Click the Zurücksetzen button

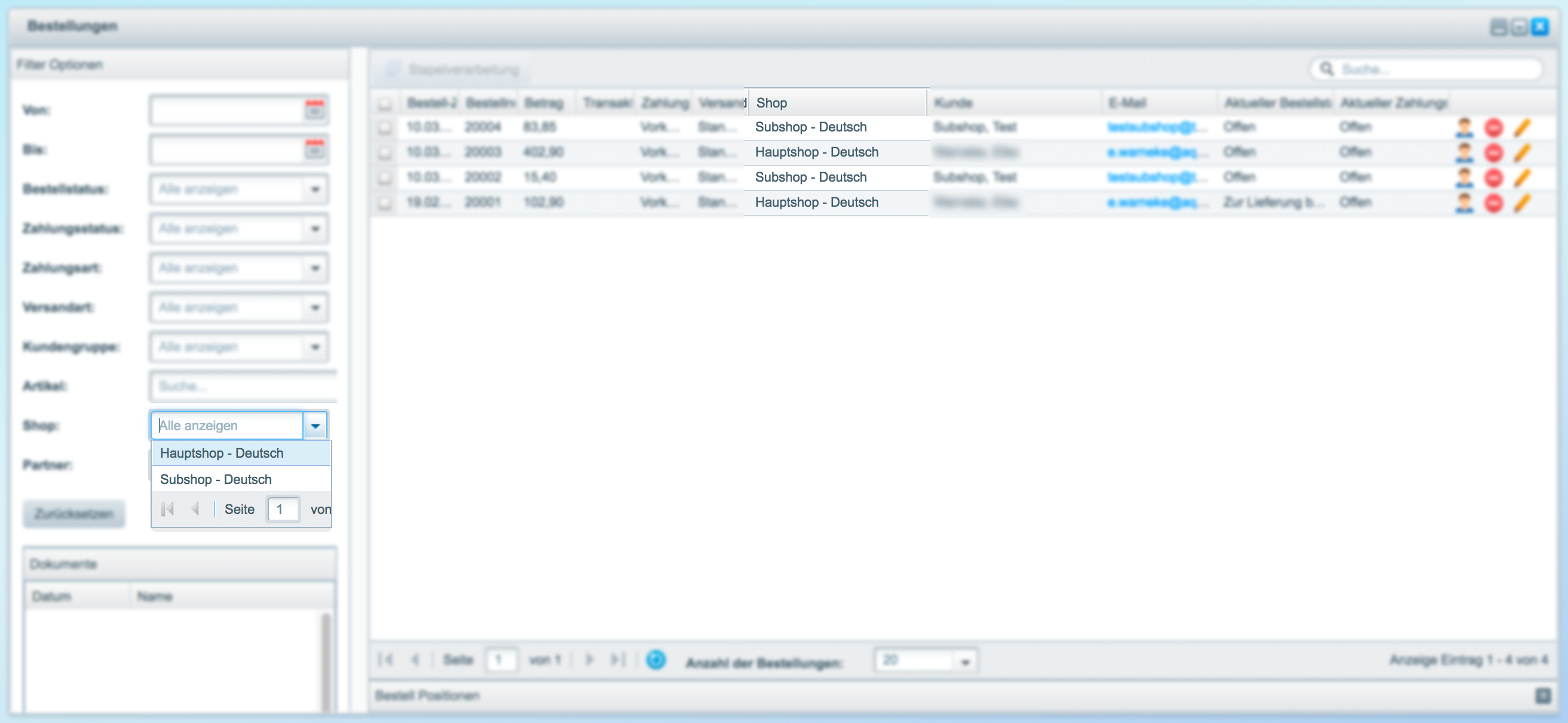[73, 514]
